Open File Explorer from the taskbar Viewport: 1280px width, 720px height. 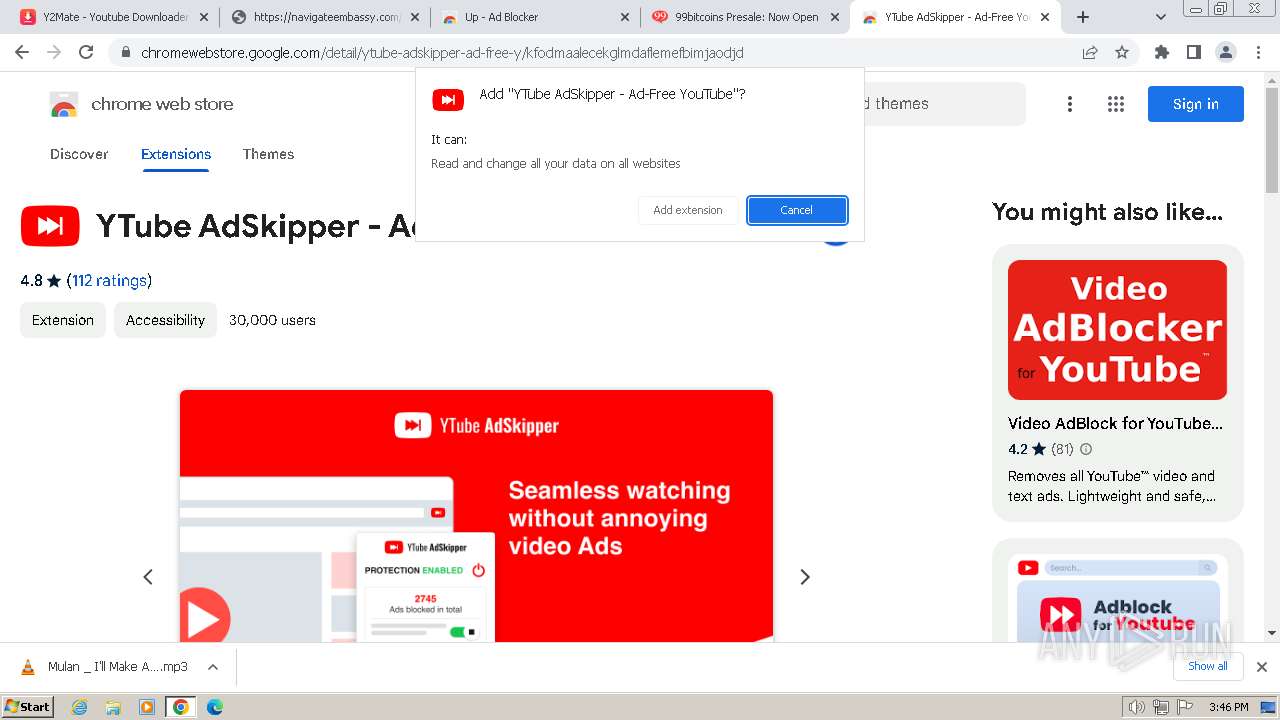[x=113, y=707]
